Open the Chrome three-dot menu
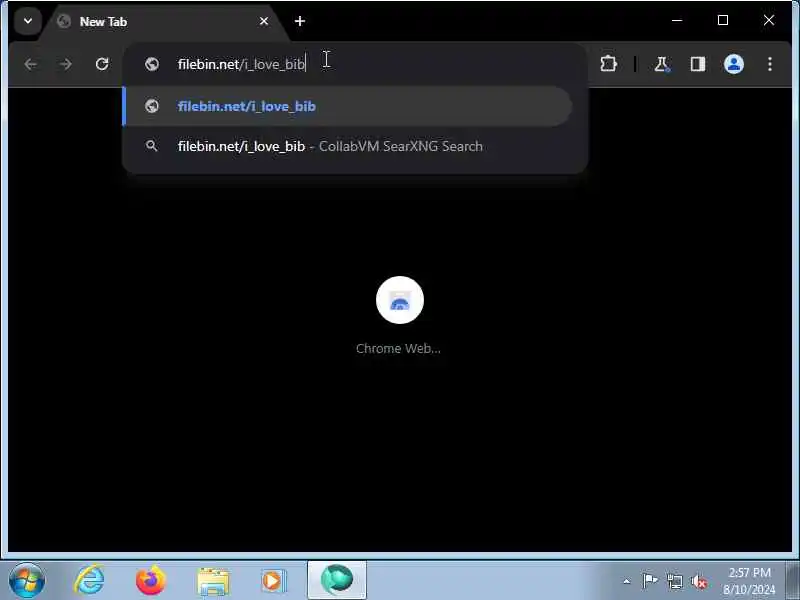800x600 pixels. coord(770,64)
